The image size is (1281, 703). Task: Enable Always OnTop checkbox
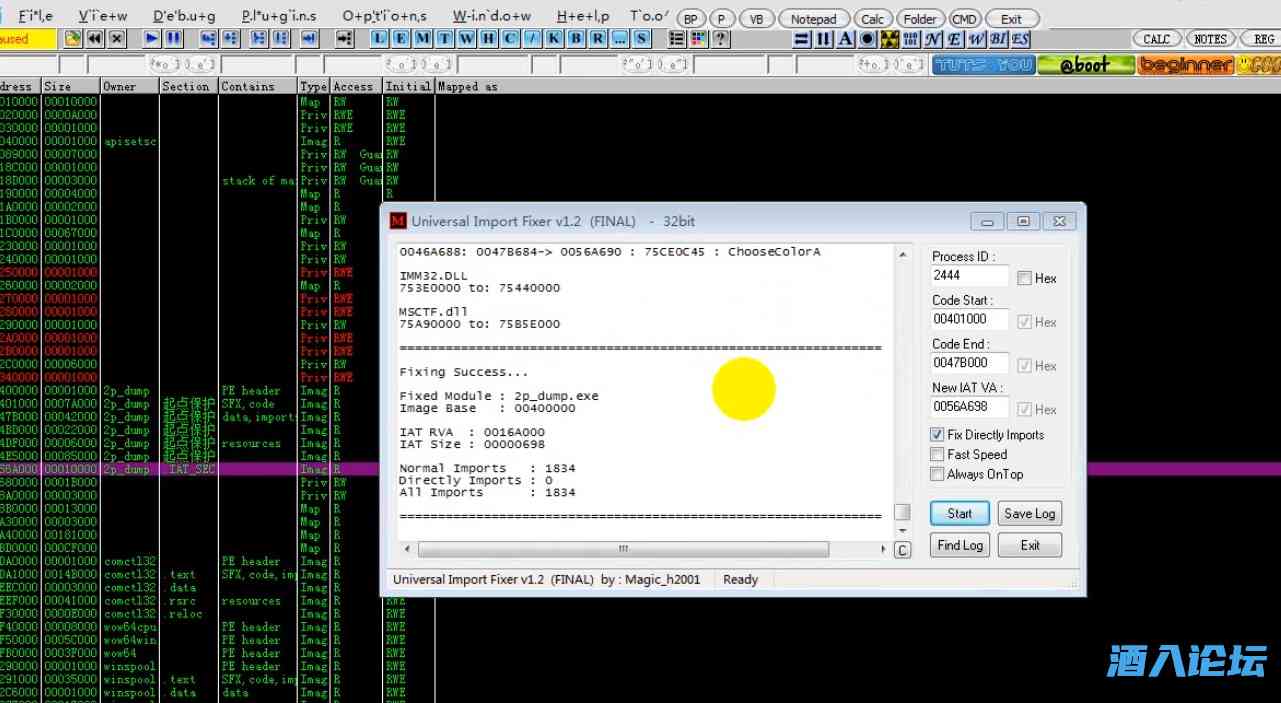pos(937,475)
